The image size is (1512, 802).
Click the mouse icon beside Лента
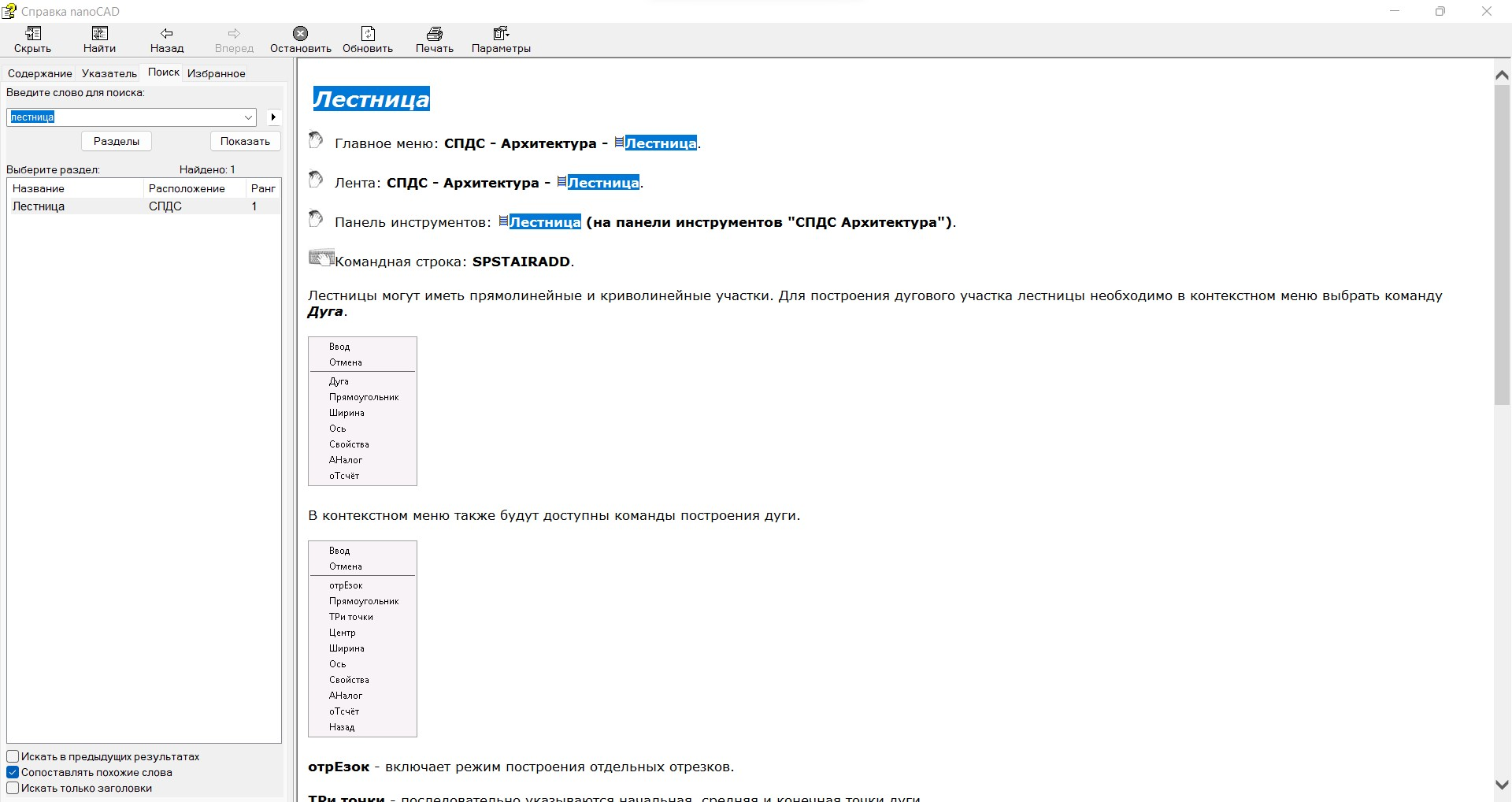pyautogui.click(x=316, y=179)
